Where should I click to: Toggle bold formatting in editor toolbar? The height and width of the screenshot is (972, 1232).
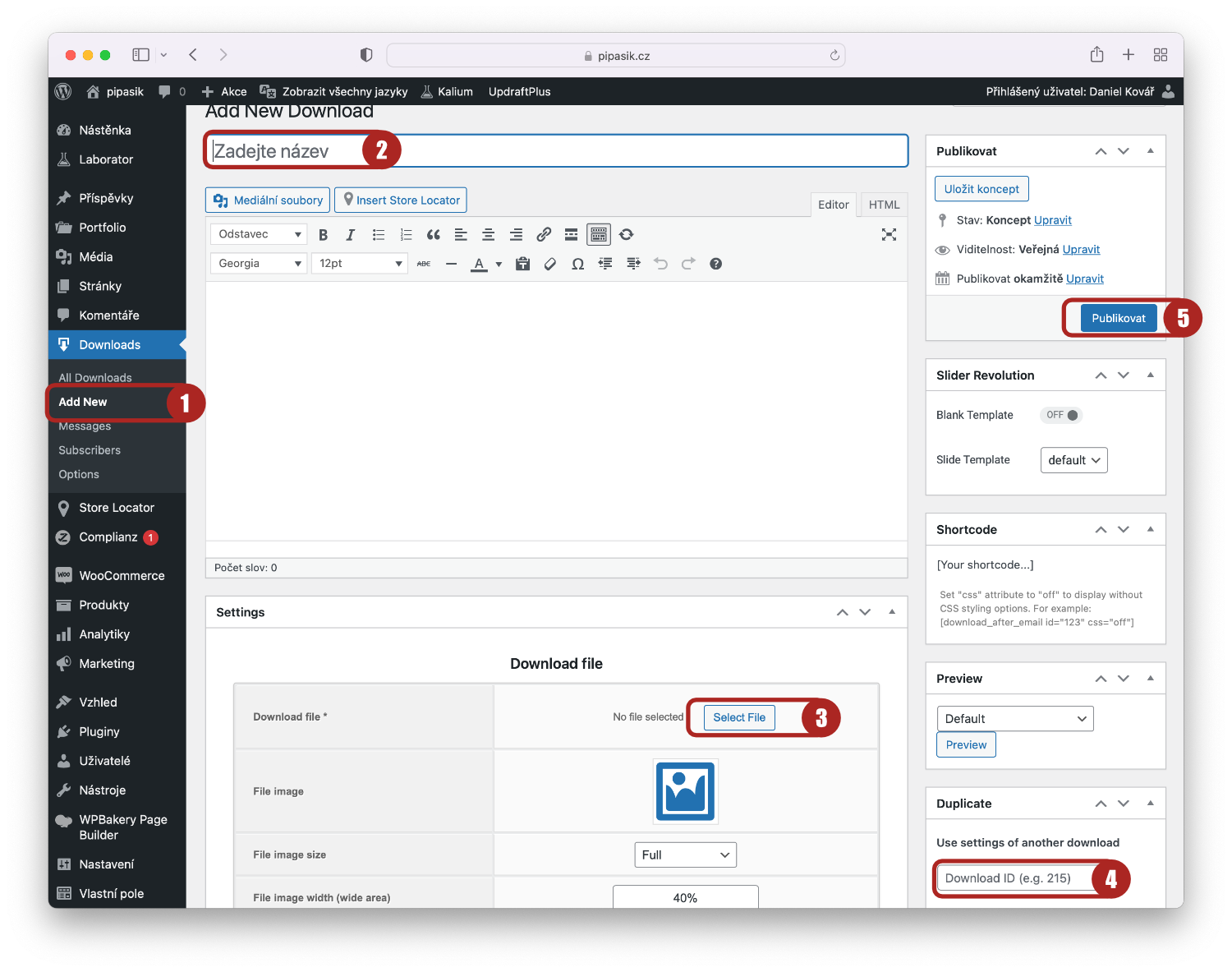(323, 235)
